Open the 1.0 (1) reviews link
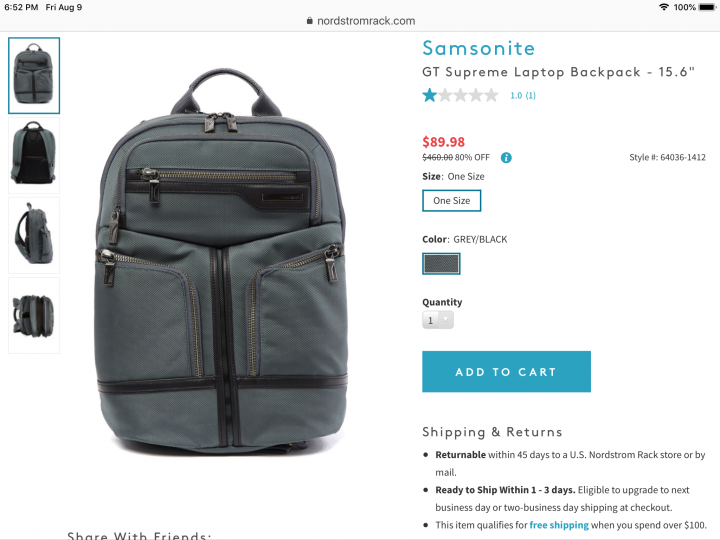720x540 pixels. 523,96
